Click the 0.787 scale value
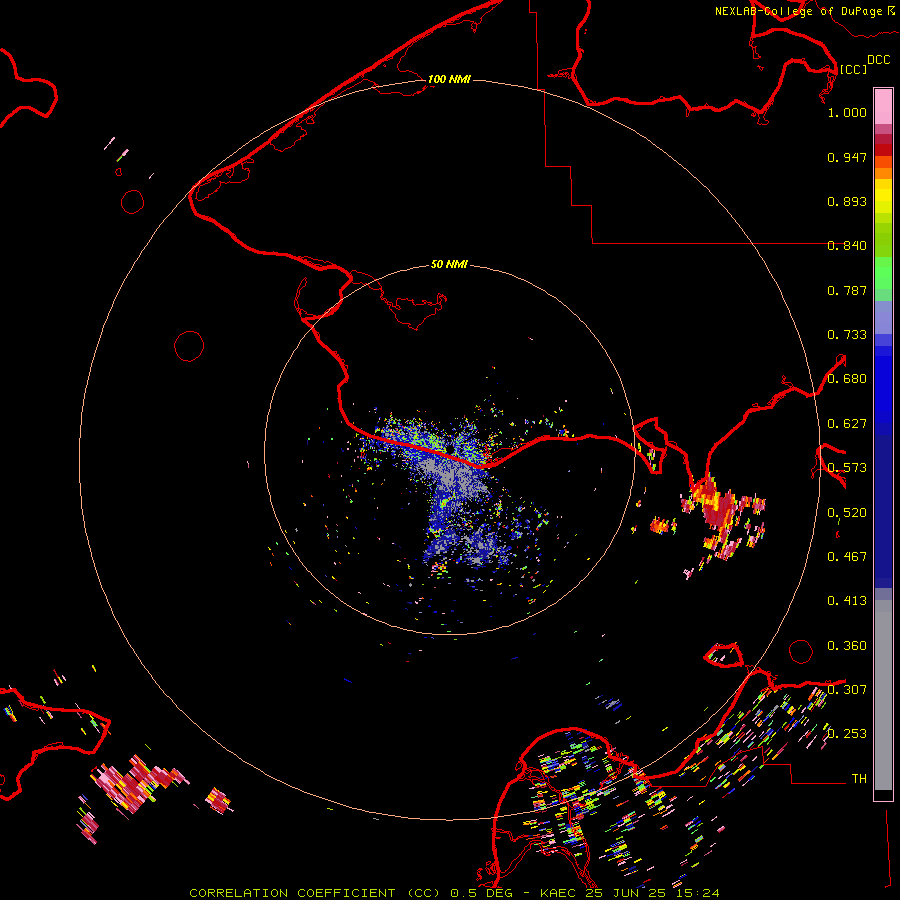 click(847, 290)
